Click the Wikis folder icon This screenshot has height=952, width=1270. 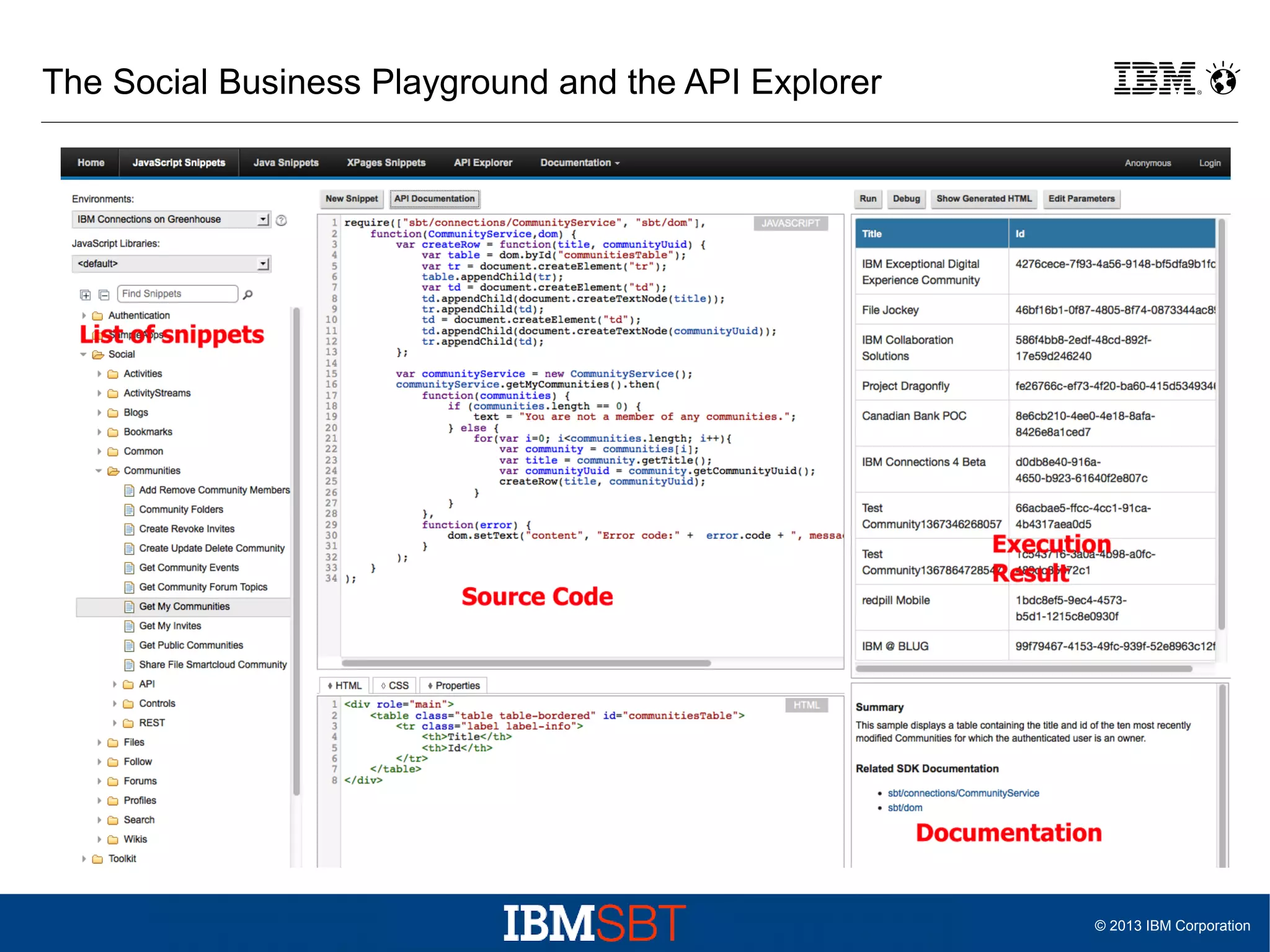[x=113, y=840]
